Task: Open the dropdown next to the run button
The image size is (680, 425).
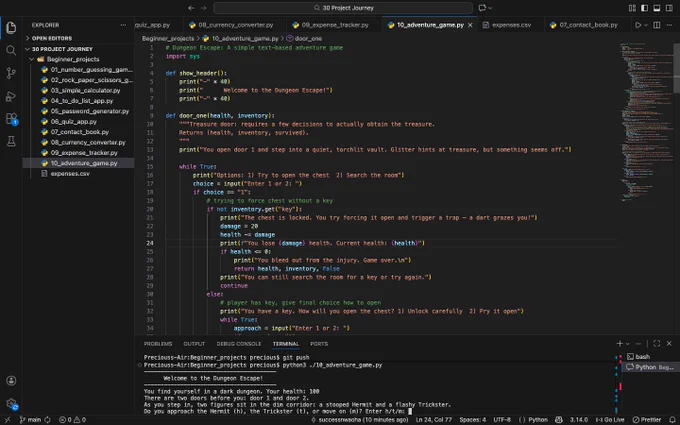Action: click(x=646, y=25)
